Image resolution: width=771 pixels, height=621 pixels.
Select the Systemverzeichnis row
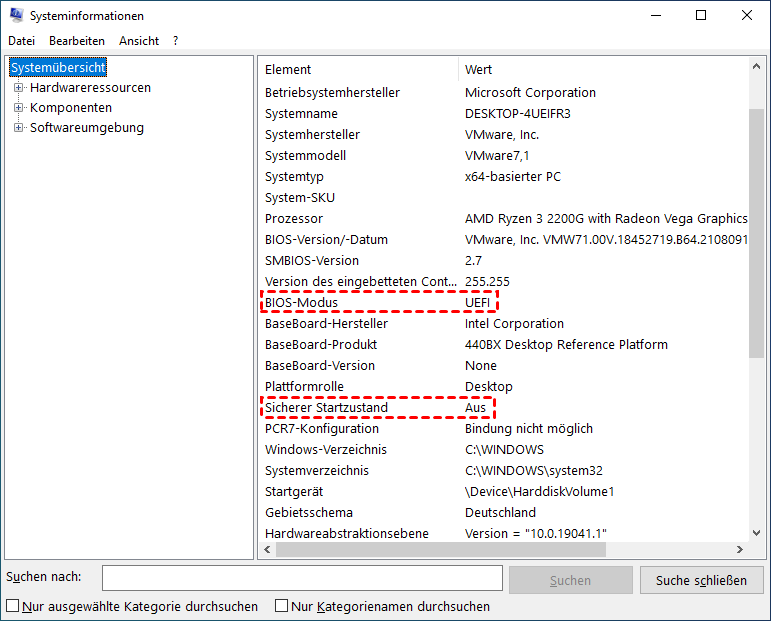[x=504, y=471]
